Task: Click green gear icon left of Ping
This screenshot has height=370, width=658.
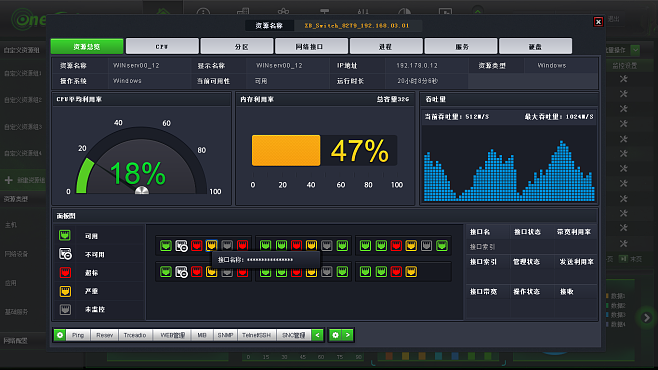Action: coord(60,335)
